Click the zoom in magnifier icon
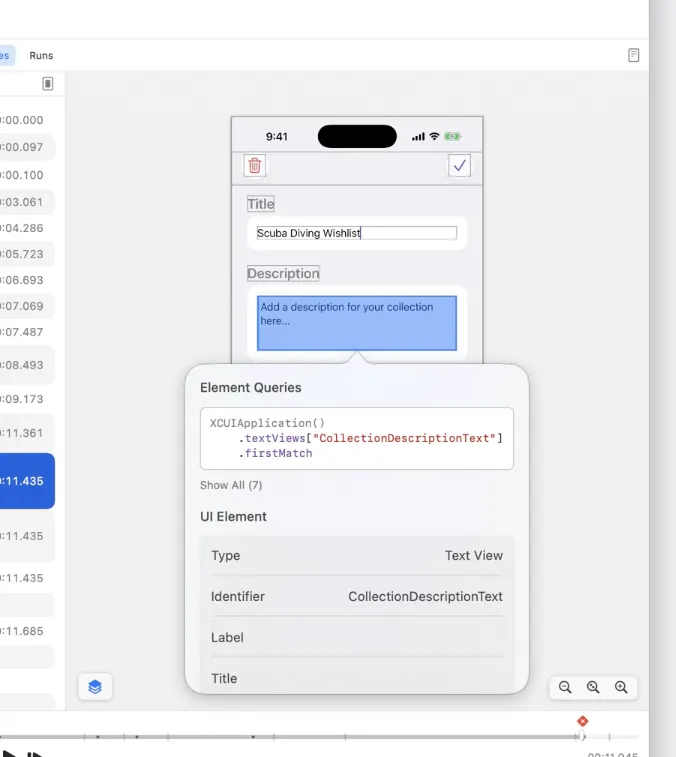Image resolution: width=676 pixels, height=757 pixels. pos(621,687)
